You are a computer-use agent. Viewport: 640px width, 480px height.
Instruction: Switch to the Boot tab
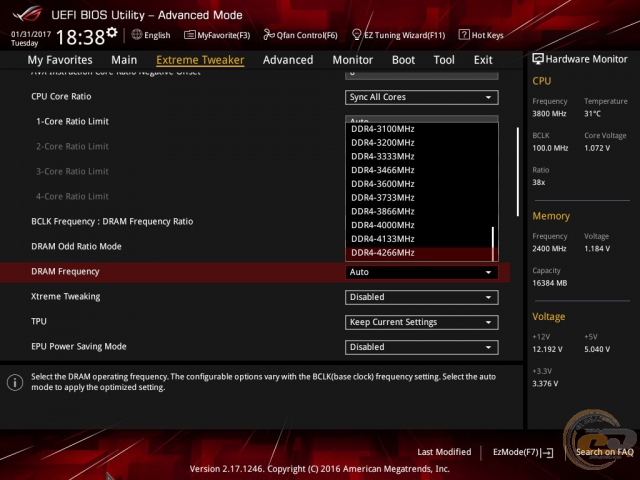click(x=403, y=60)
